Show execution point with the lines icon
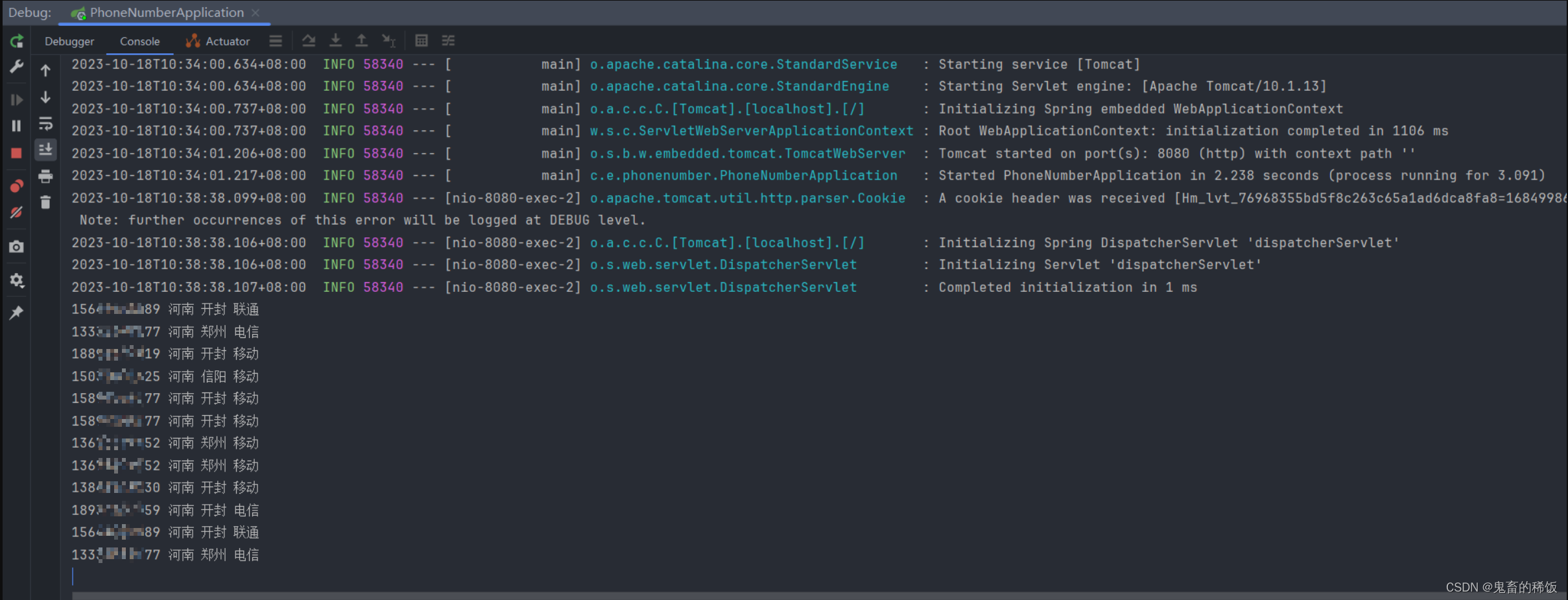Screen dimensions: 1568x600 276,41
